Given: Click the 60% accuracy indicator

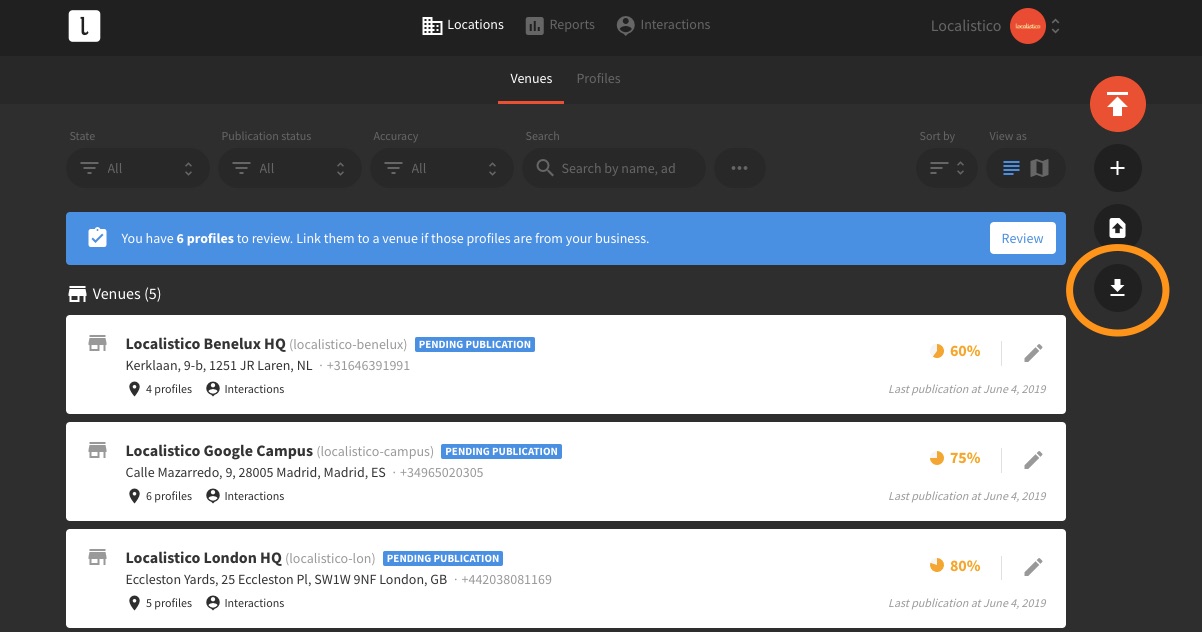Looking at the screenshot, I should (x=955, y=351).
